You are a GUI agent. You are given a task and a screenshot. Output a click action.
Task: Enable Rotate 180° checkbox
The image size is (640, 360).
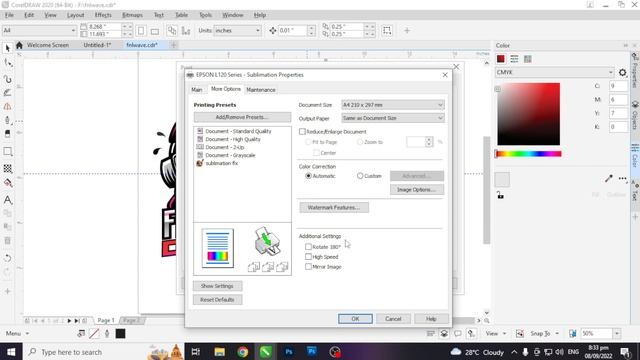tap(308, 247)
